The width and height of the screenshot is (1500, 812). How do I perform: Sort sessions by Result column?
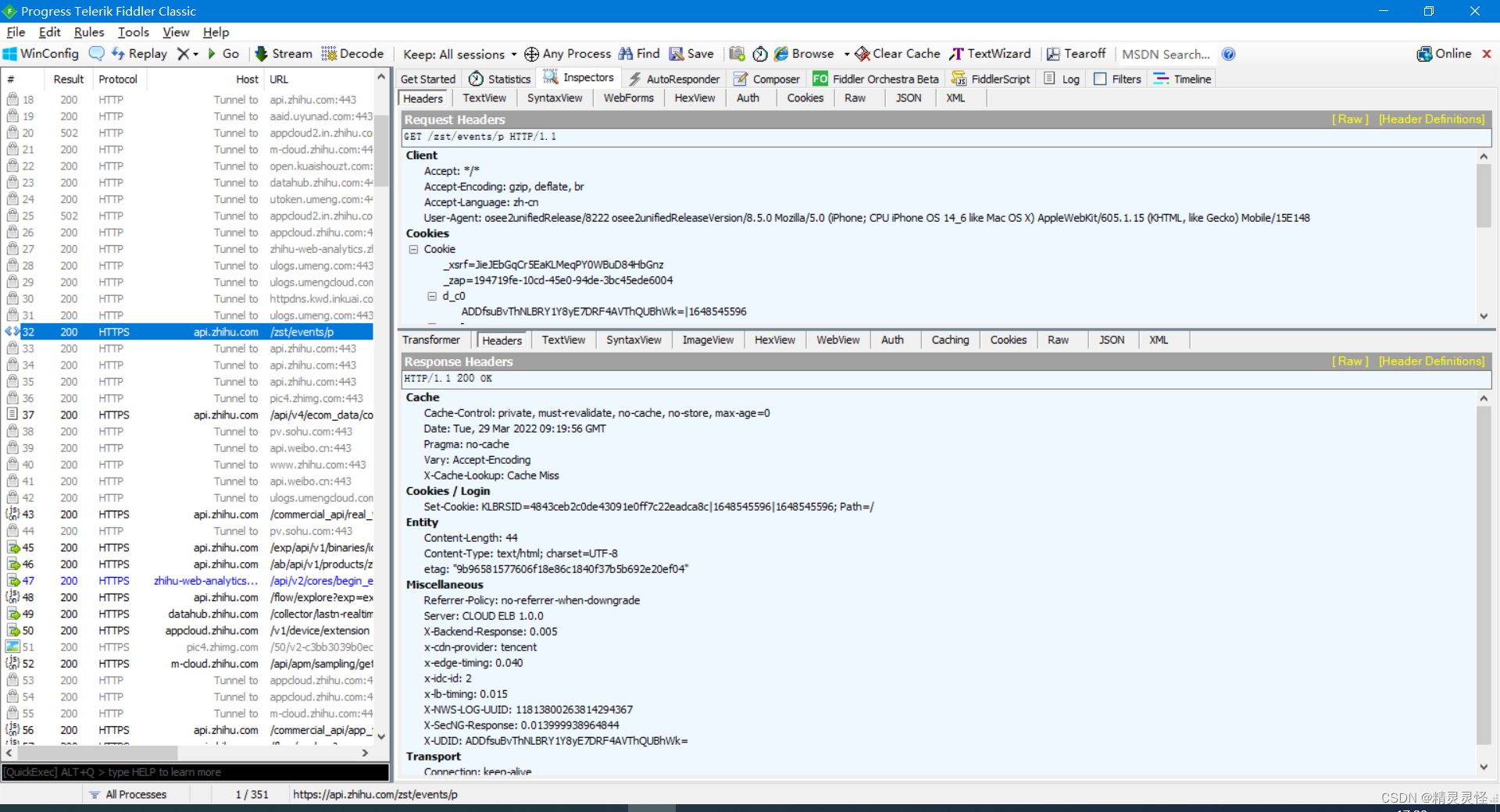click(69, 80)
